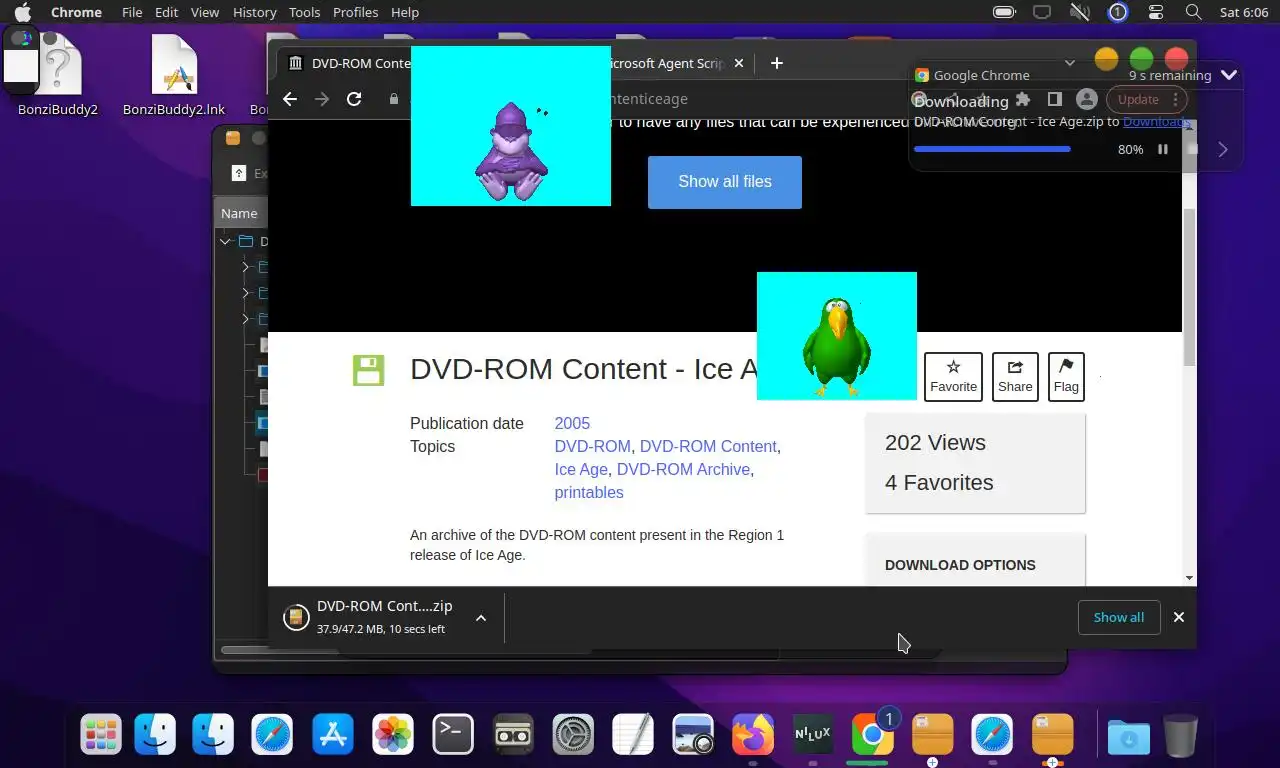Image resolution: width=1280 pixels, height=768 pixels.
Task: Open System Preferences gear in dock
Action: coord(573,735)
